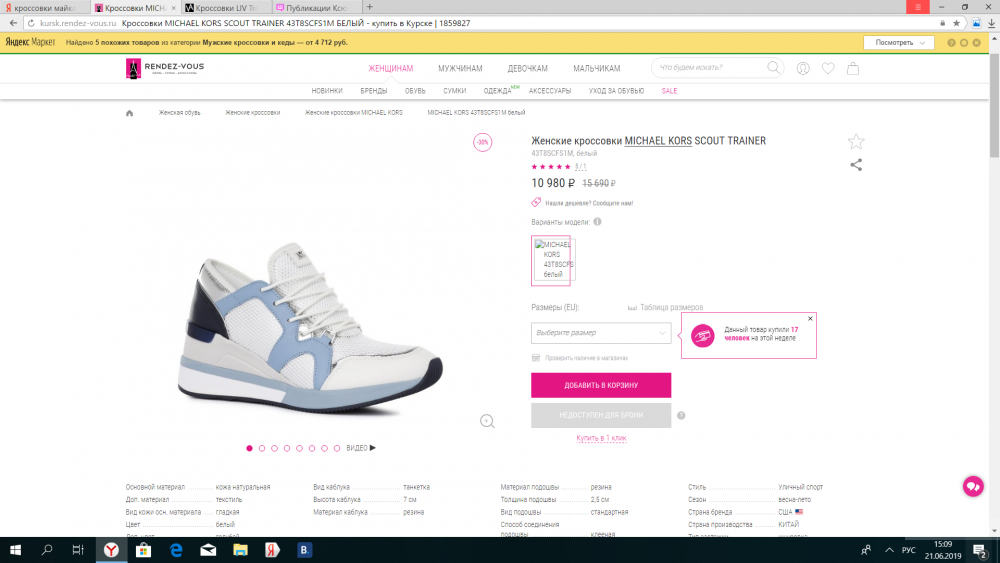Click the site search input field
1000x563 pixels.
(x=710, y=68)
